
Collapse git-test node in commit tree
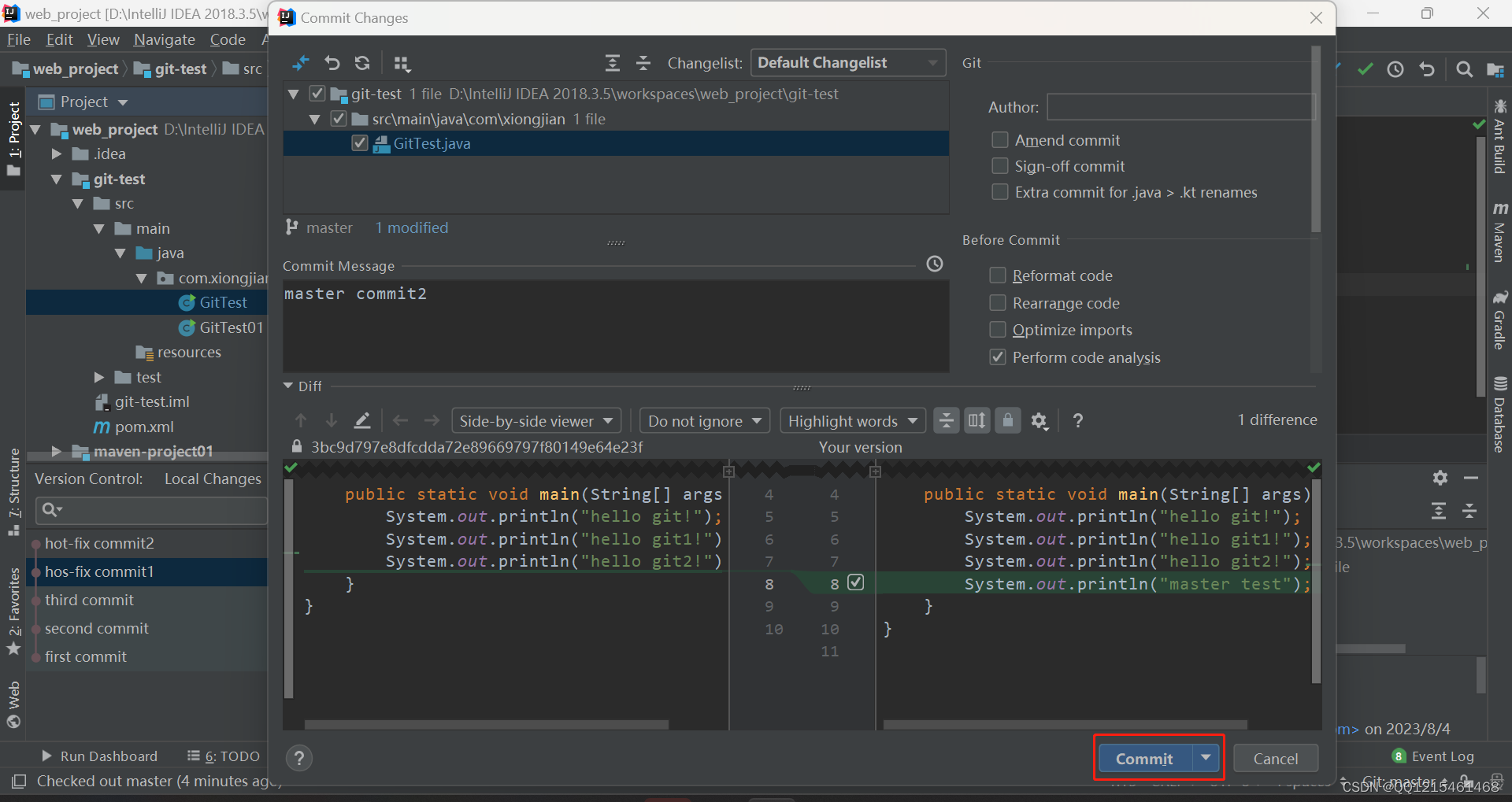tap(294, 94)
